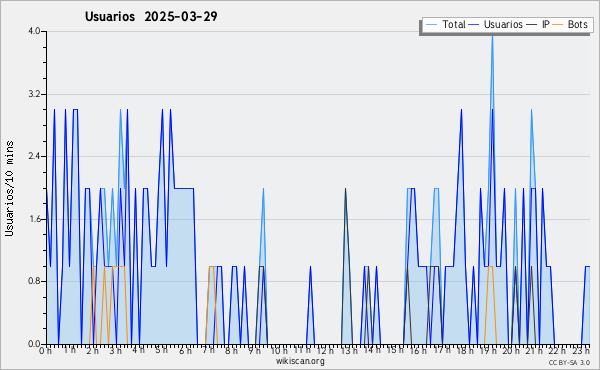Select the 'Total' legend entry

445,24
